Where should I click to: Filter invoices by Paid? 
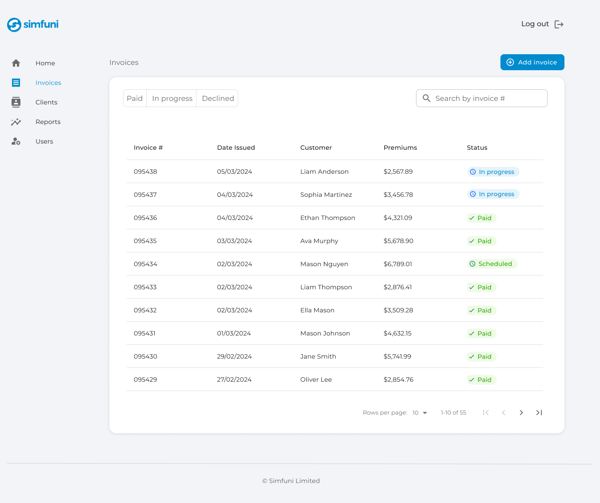pos(135,98)
